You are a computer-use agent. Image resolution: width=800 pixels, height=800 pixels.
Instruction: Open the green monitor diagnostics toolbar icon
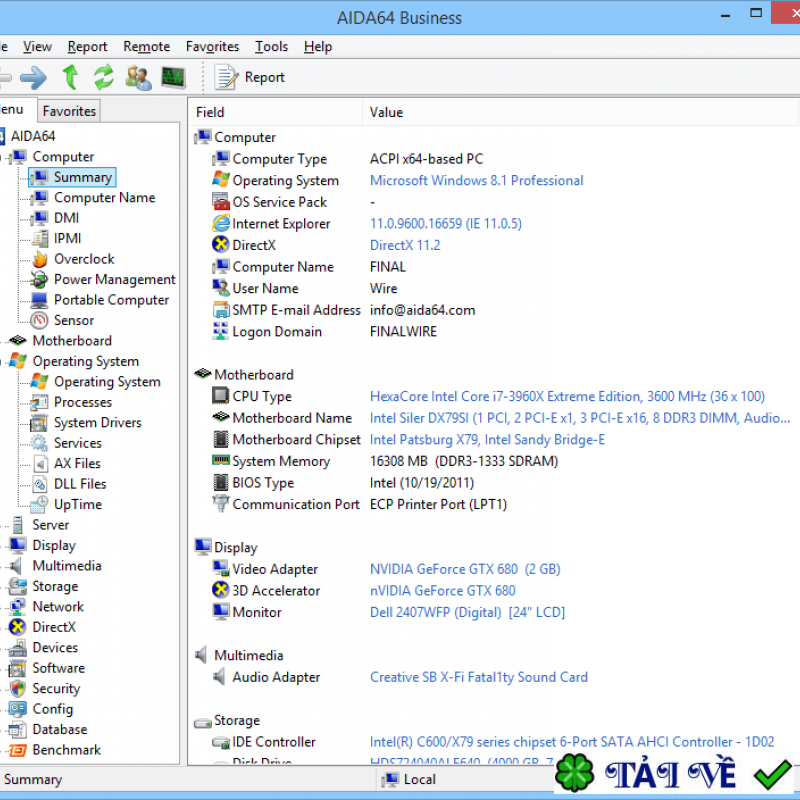(172, 77)
